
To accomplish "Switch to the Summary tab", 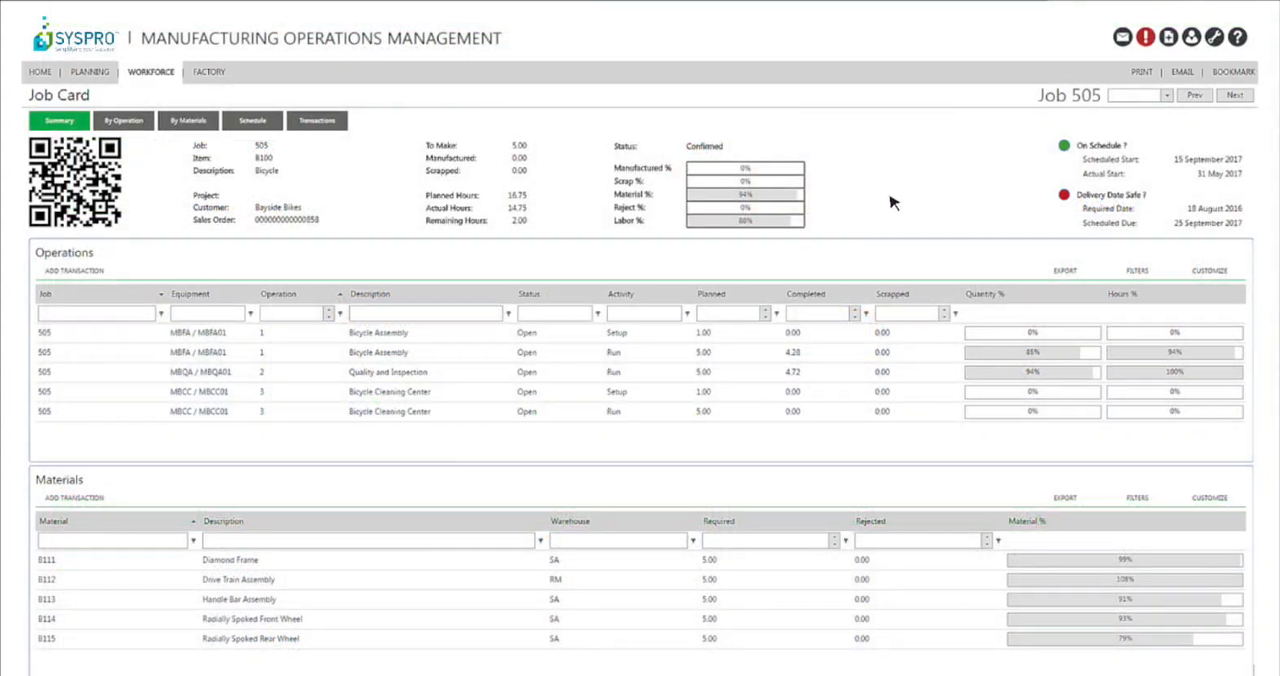I will coord(59,121).
